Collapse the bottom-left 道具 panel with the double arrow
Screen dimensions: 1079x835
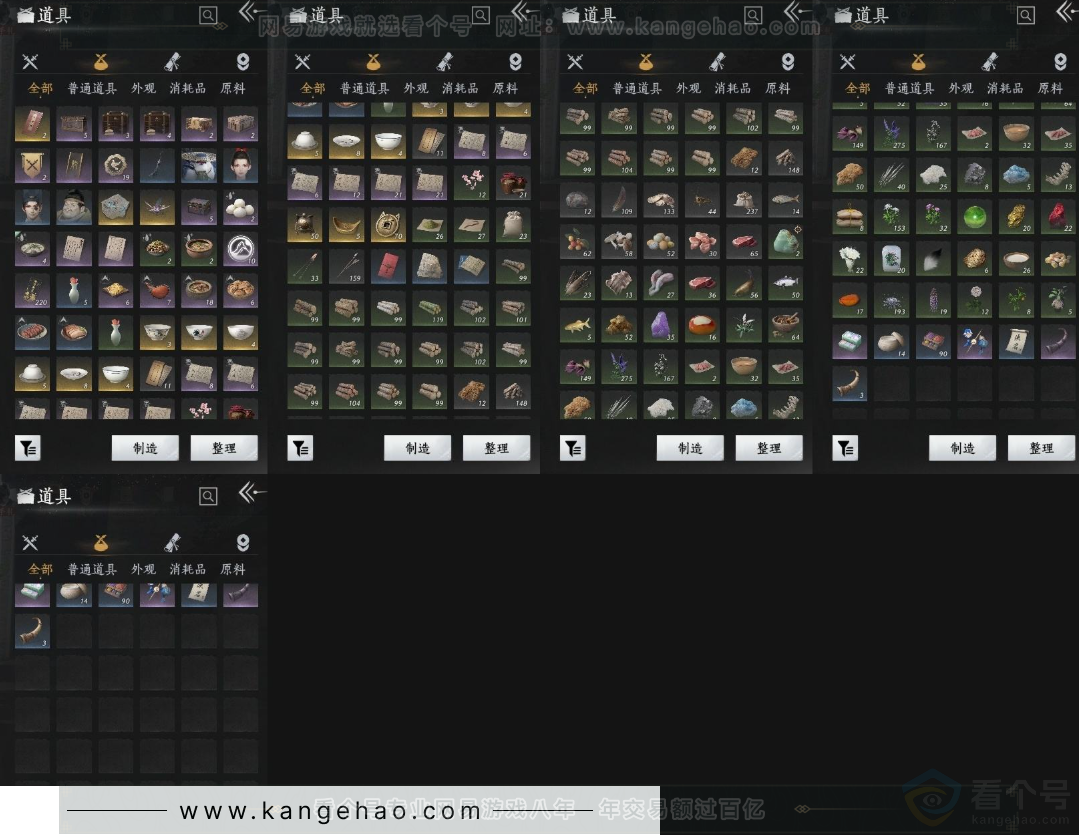(250, 493)
